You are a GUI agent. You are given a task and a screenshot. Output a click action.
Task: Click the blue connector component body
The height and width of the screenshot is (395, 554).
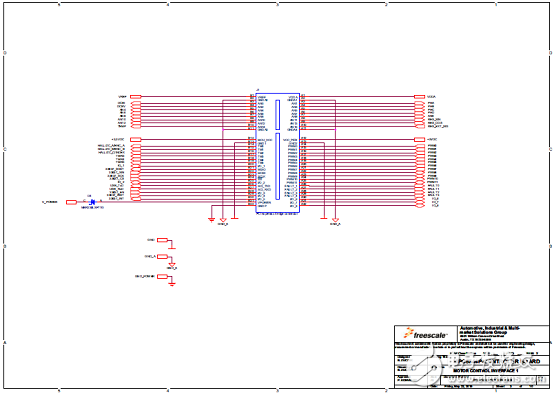[278, 153]
